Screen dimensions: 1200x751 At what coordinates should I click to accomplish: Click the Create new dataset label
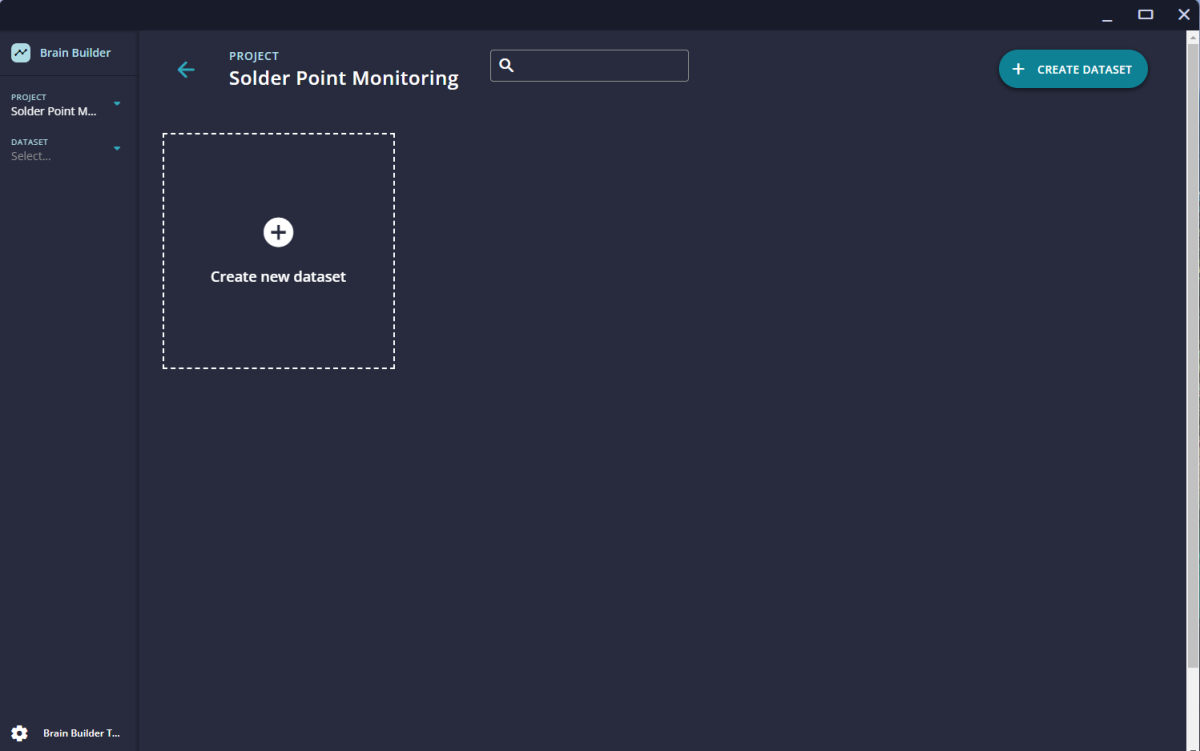pyautogui.click(x=278, y=277)
